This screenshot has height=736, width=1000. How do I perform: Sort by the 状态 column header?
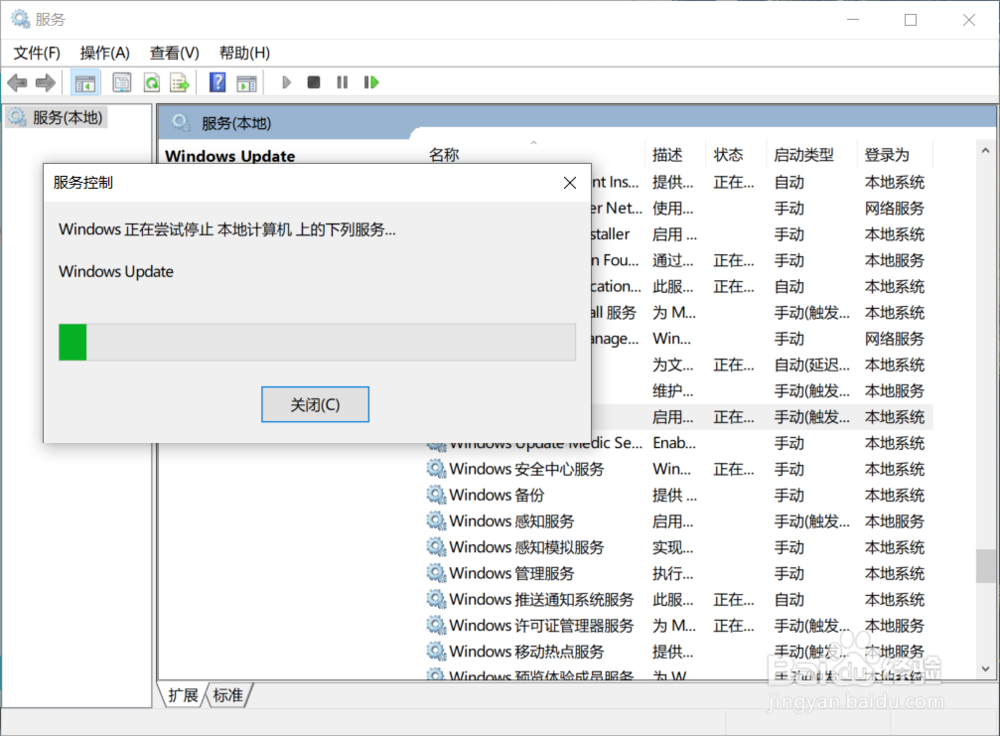[x=728, y=155]
